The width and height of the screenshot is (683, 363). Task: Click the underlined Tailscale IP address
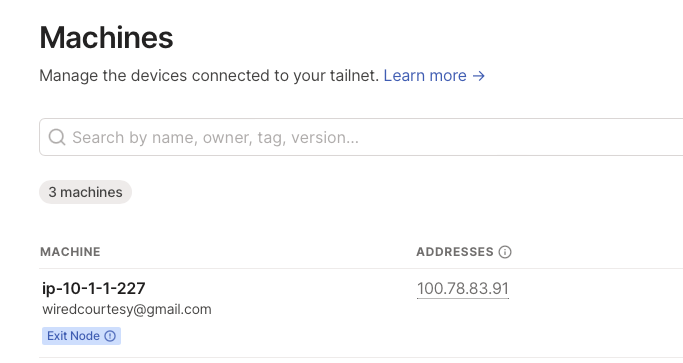463,288
